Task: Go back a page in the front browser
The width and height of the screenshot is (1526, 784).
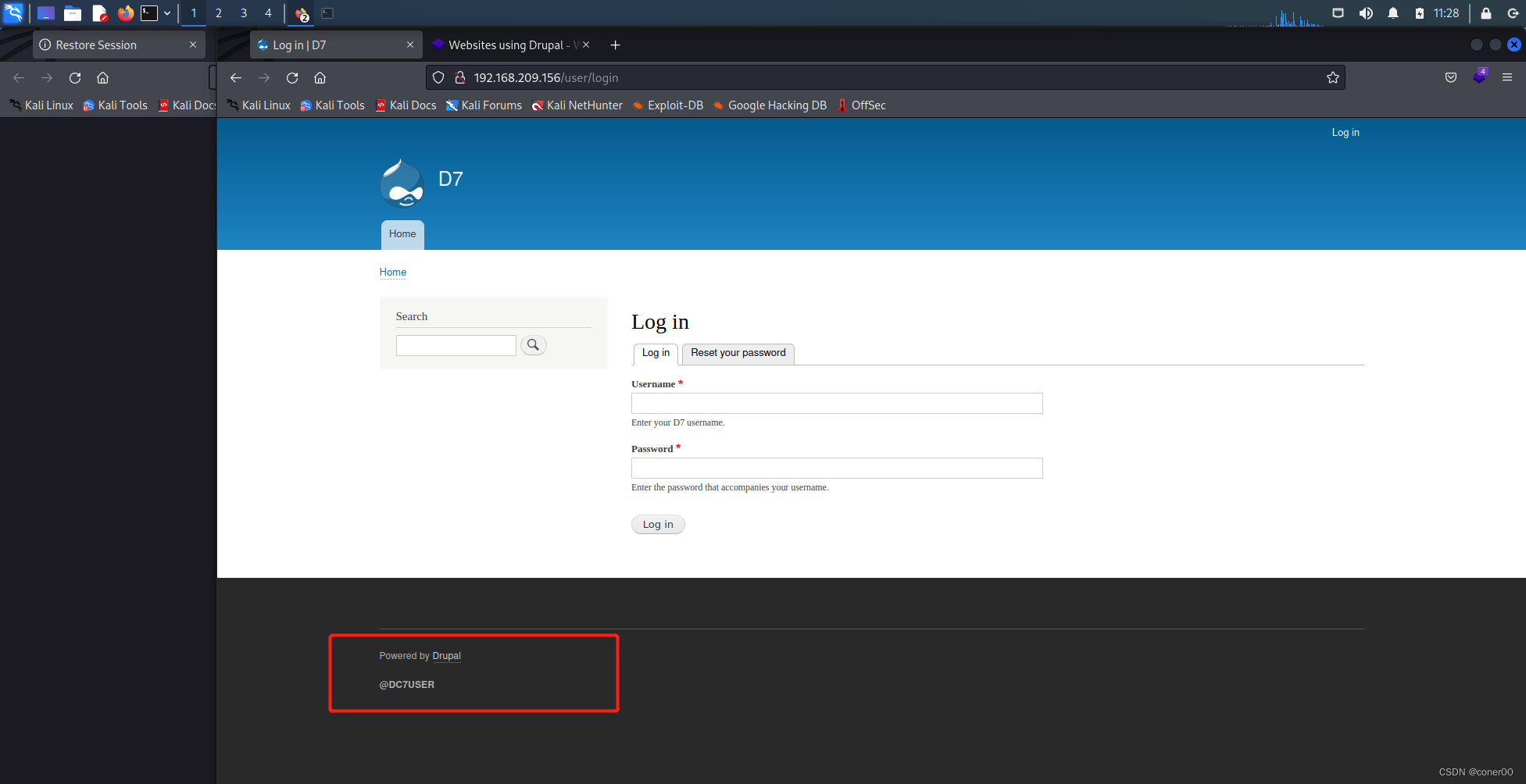Action: (236, 78)
